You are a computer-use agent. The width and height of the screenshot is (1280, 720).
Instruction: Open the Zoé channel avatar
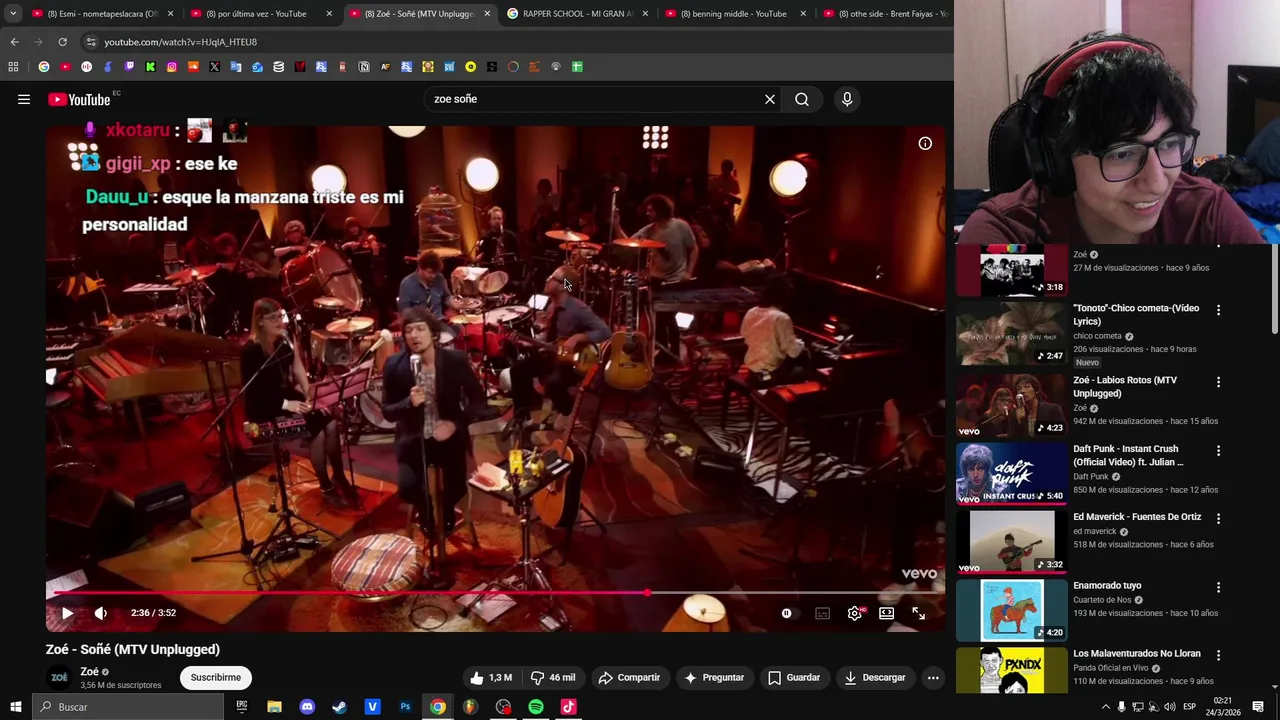[59, 677]
